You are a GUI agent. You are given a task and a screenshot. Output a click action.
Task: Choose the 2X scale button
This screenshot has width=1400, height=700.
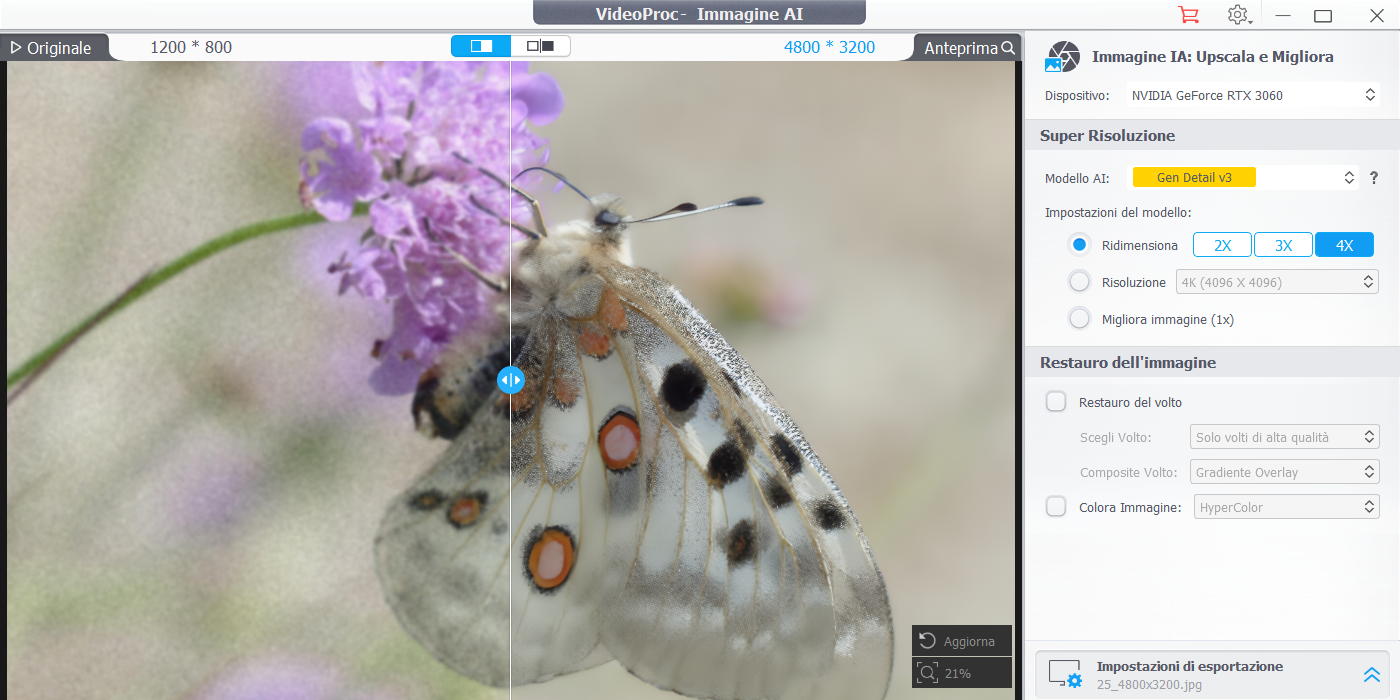pos(1222,245)
